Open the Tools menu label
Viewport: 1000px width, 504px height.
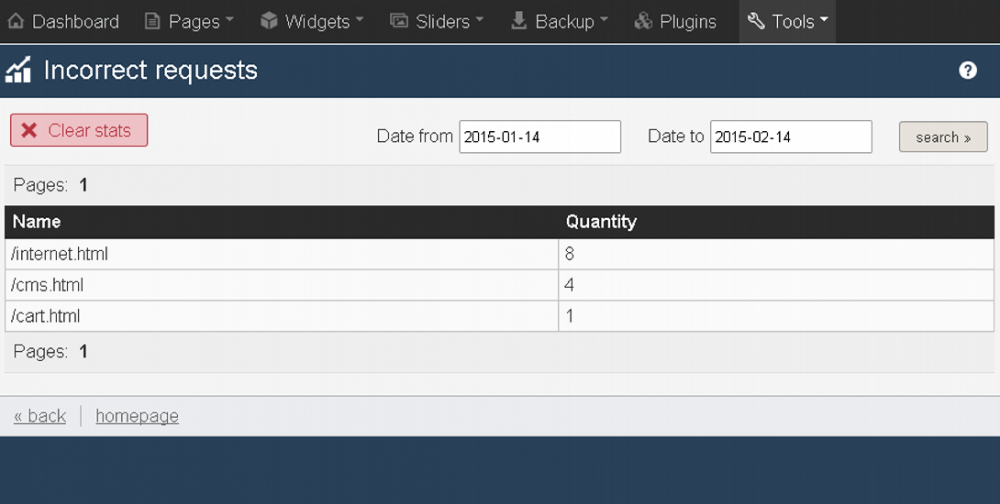coord(793,22)
